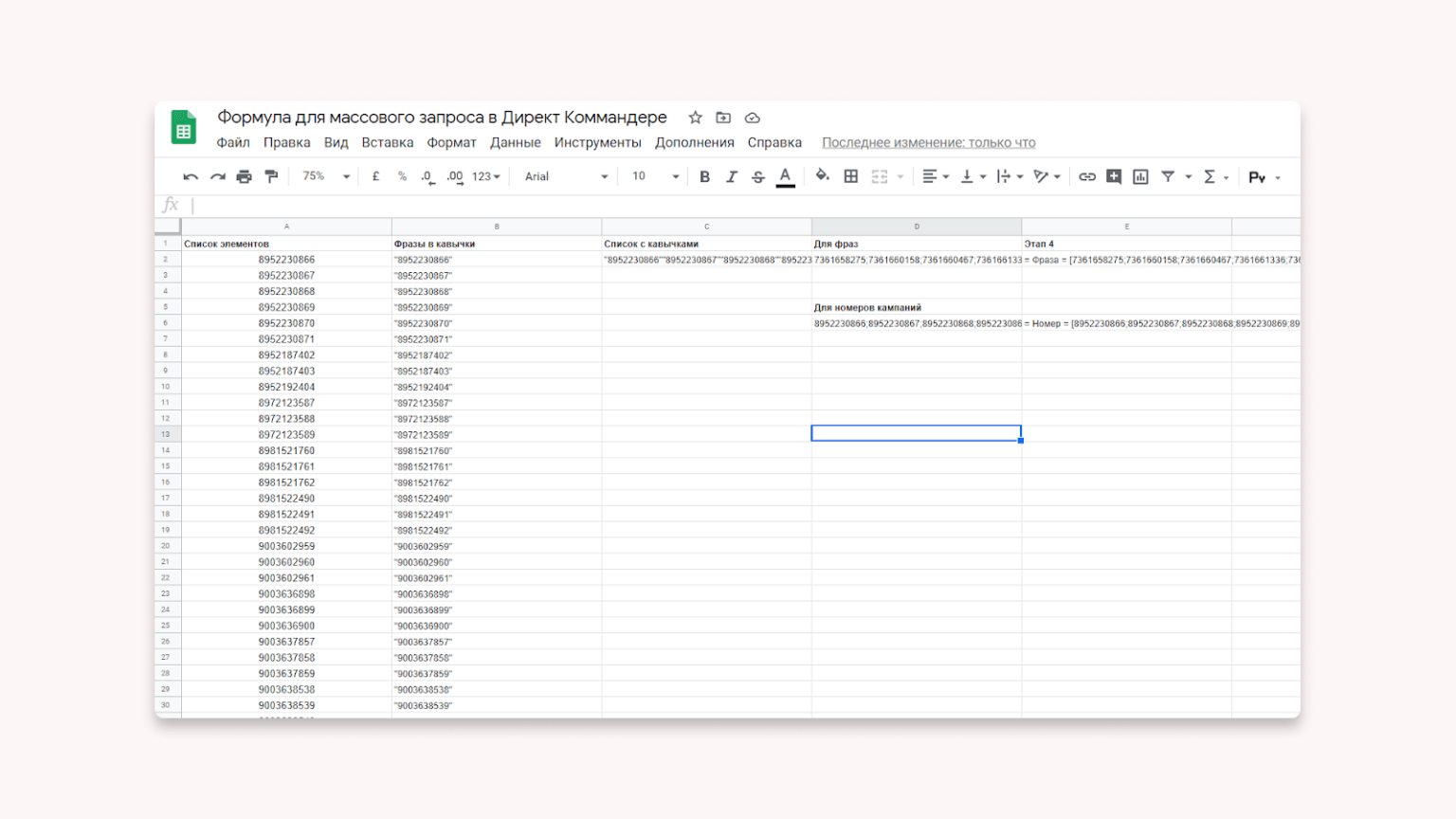Open the Дополнения menu
The width and height of the screenshot is (1456, 819).
pyautogui.click(x=694, y=142)
